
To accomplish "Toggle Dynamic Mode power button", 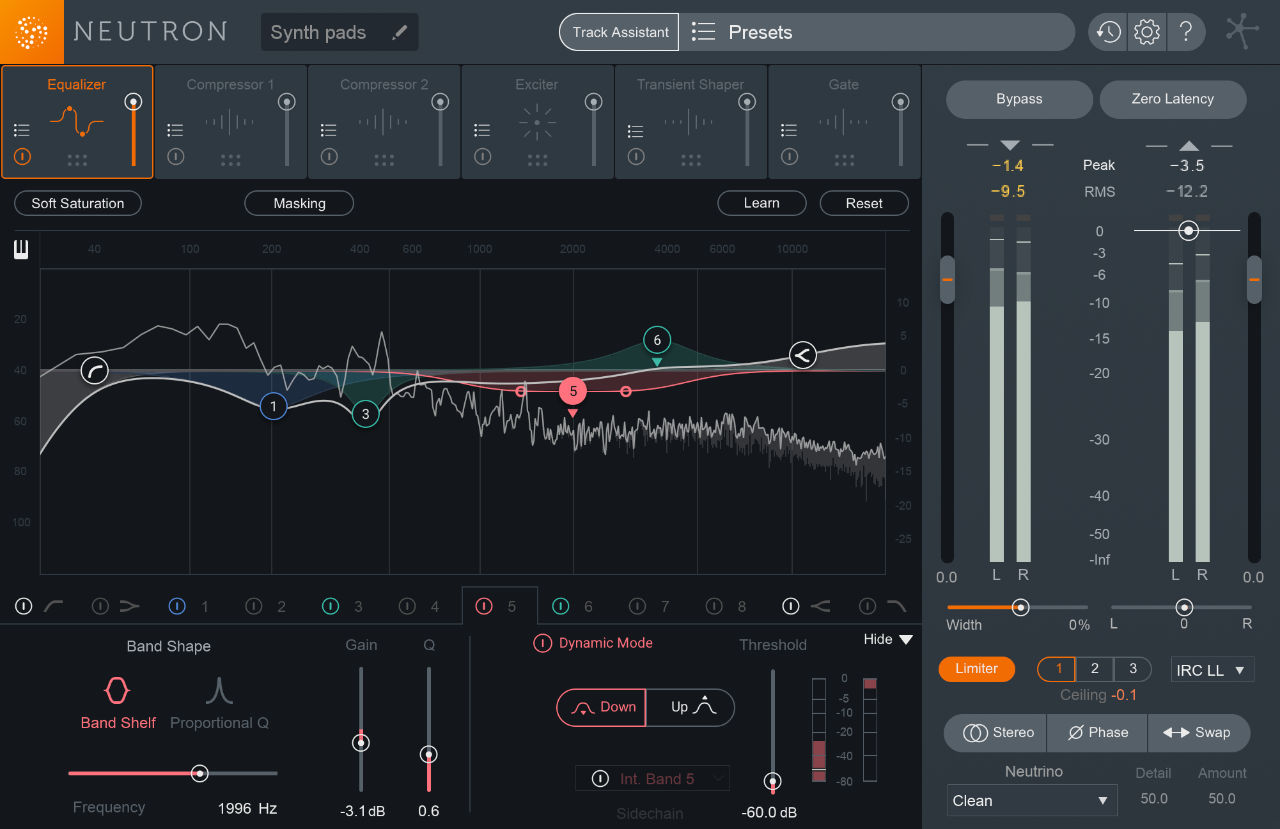I will pos(542,643).
